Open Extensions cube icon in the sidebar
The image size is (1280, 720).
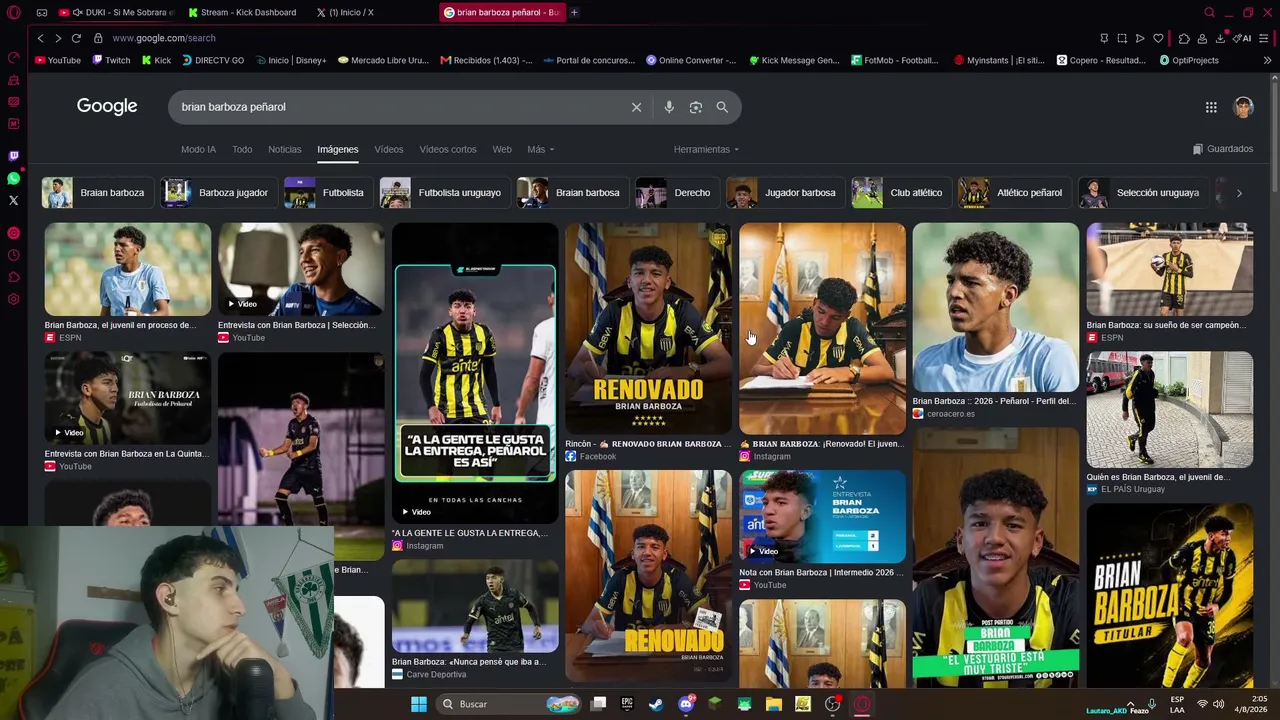point(13,277)
